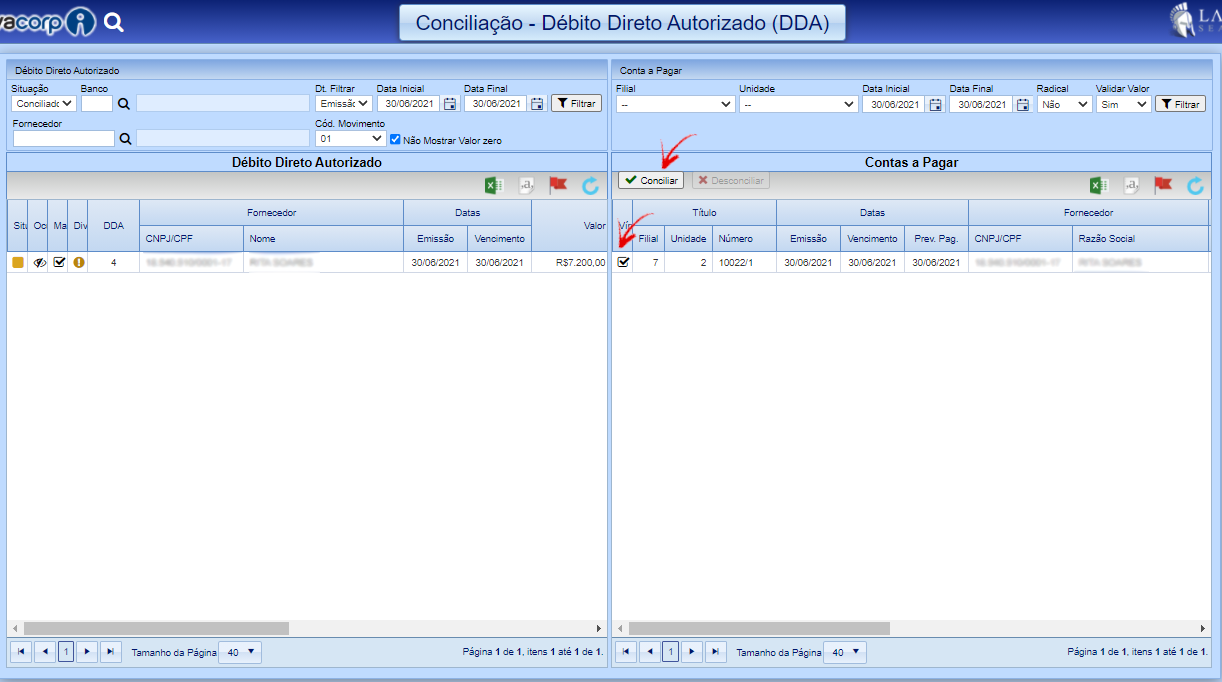Viewport: 1222px width, 682px height.
Task: Click the red flag icon in Contas a Pagar
Action: (x=1163, y=185)
